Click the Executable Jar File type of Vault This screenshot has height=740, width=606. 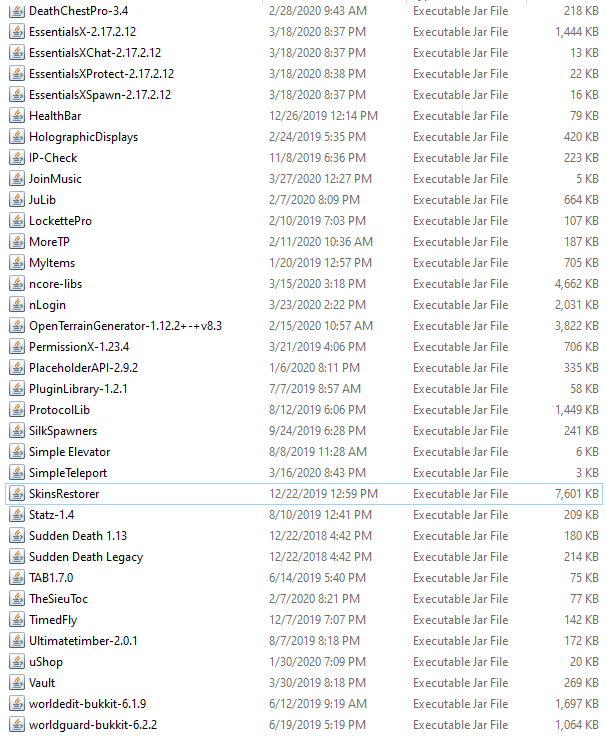pyautogui.click(x=461, y=683)
